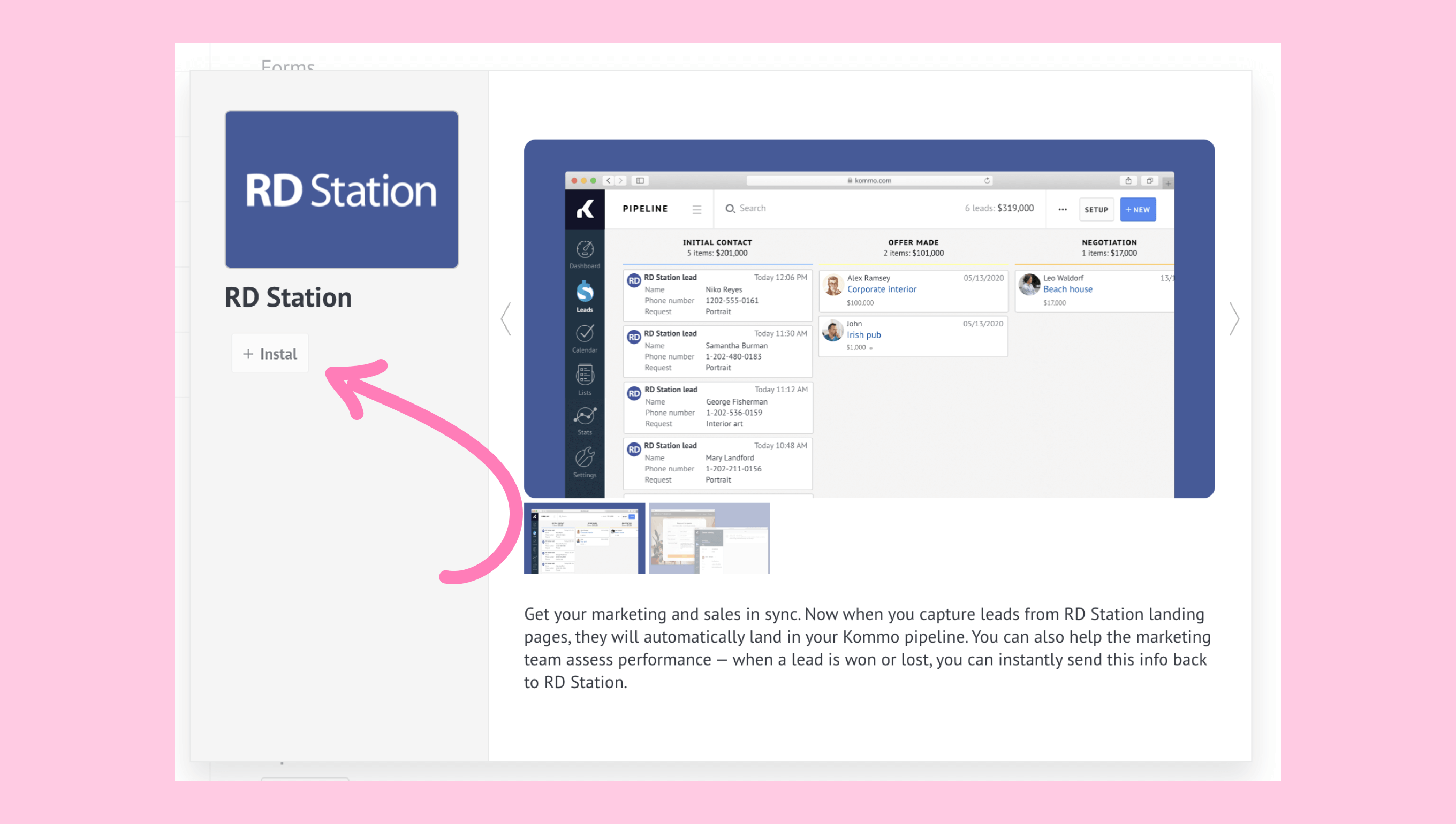Open the Corporate interior lead link
This screenshot has height=824, width=1456.
point(882,289)
